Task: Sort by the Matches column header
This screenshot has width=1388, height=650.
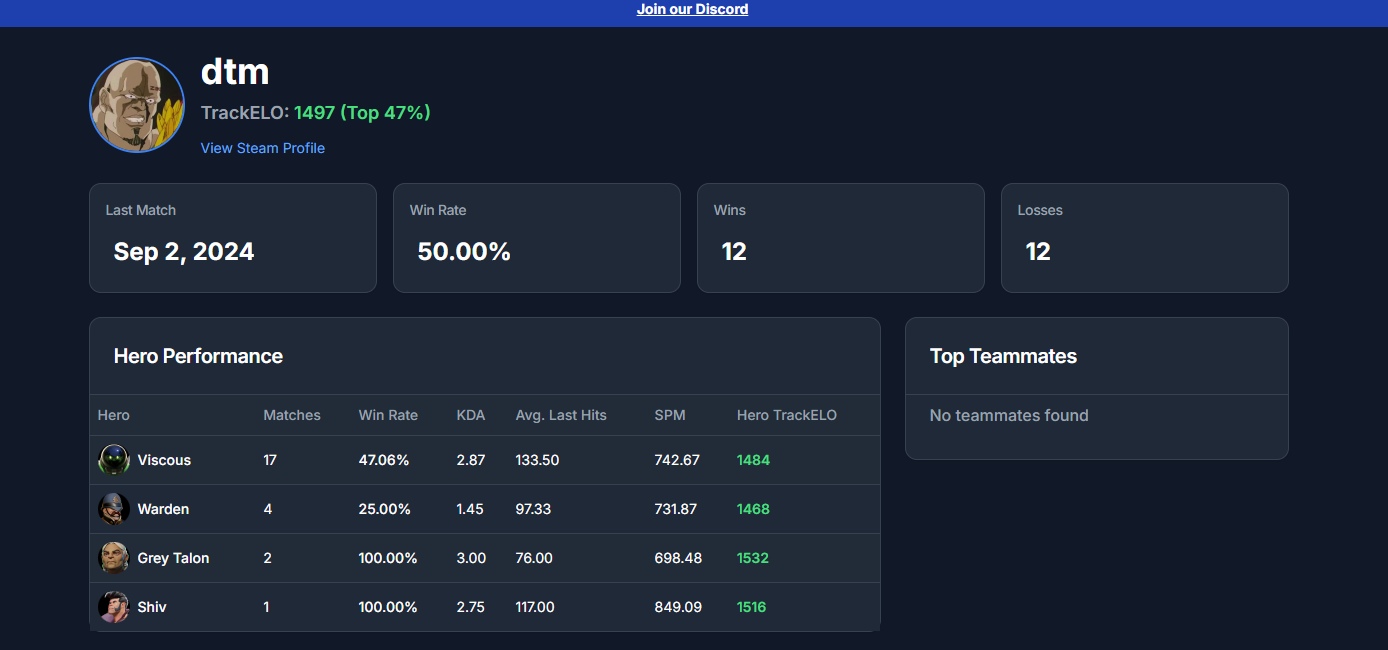Action: coord(292,415)
